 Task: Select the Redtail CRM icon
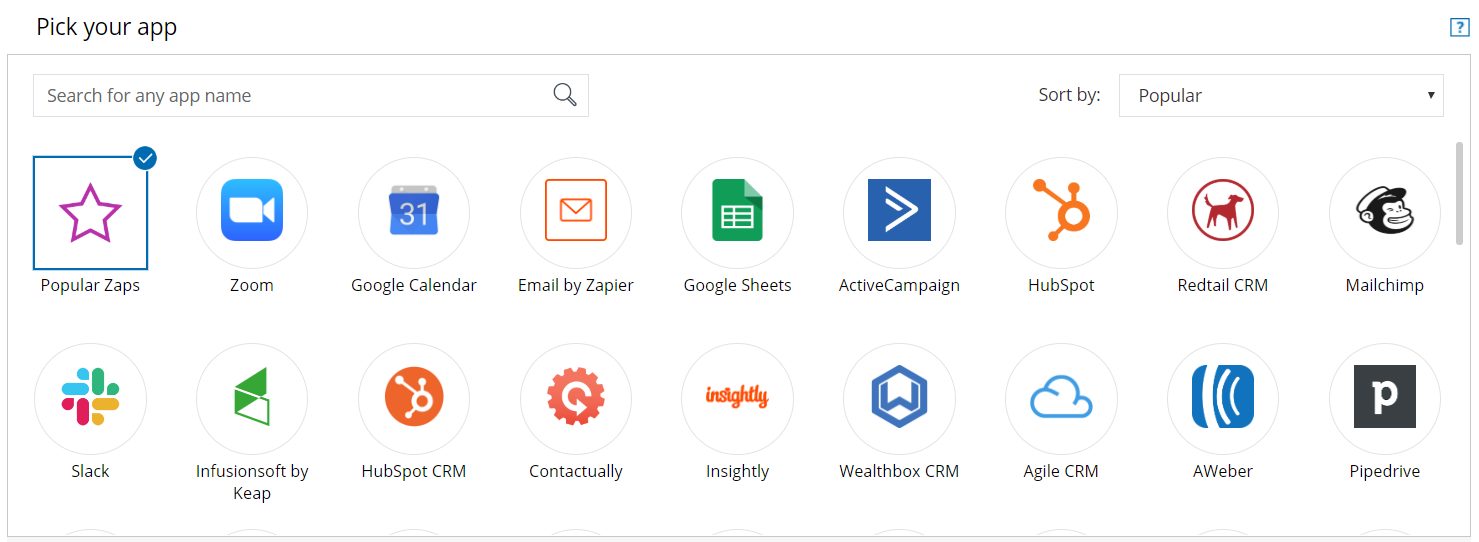(x=1223, y=213)
